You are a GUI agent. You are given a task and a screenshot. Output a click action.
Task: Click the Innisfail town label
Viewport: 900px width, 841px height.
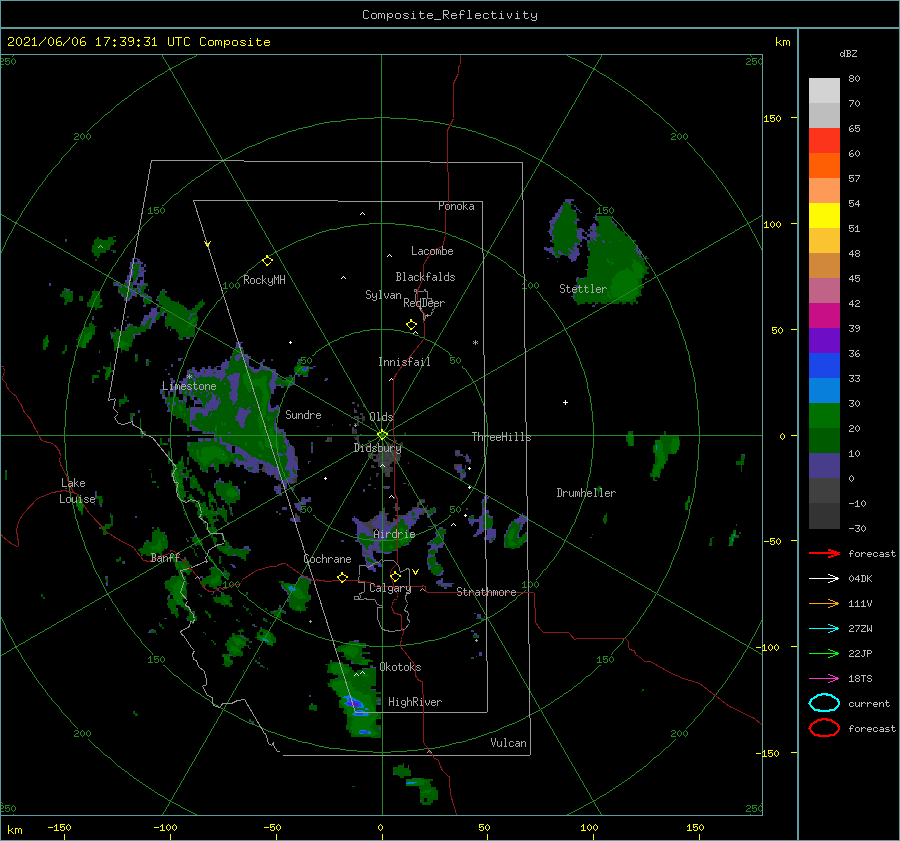coord(404,362)
